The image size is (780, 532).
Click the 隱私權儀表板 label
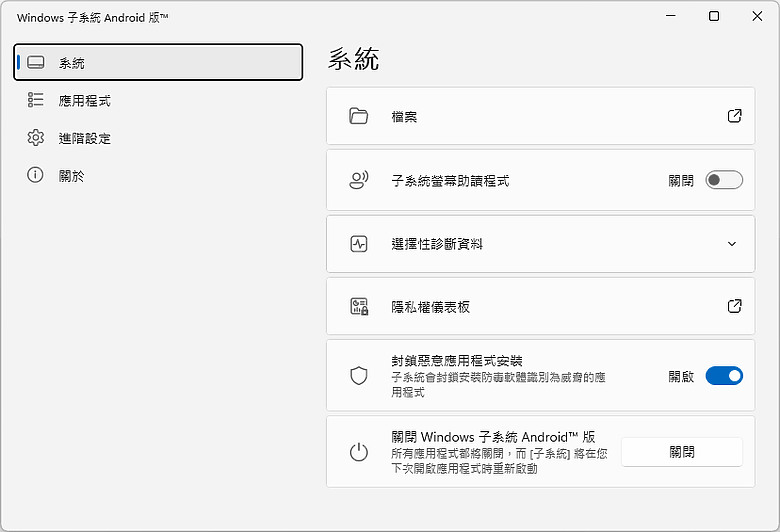click(x=430, y=307)
